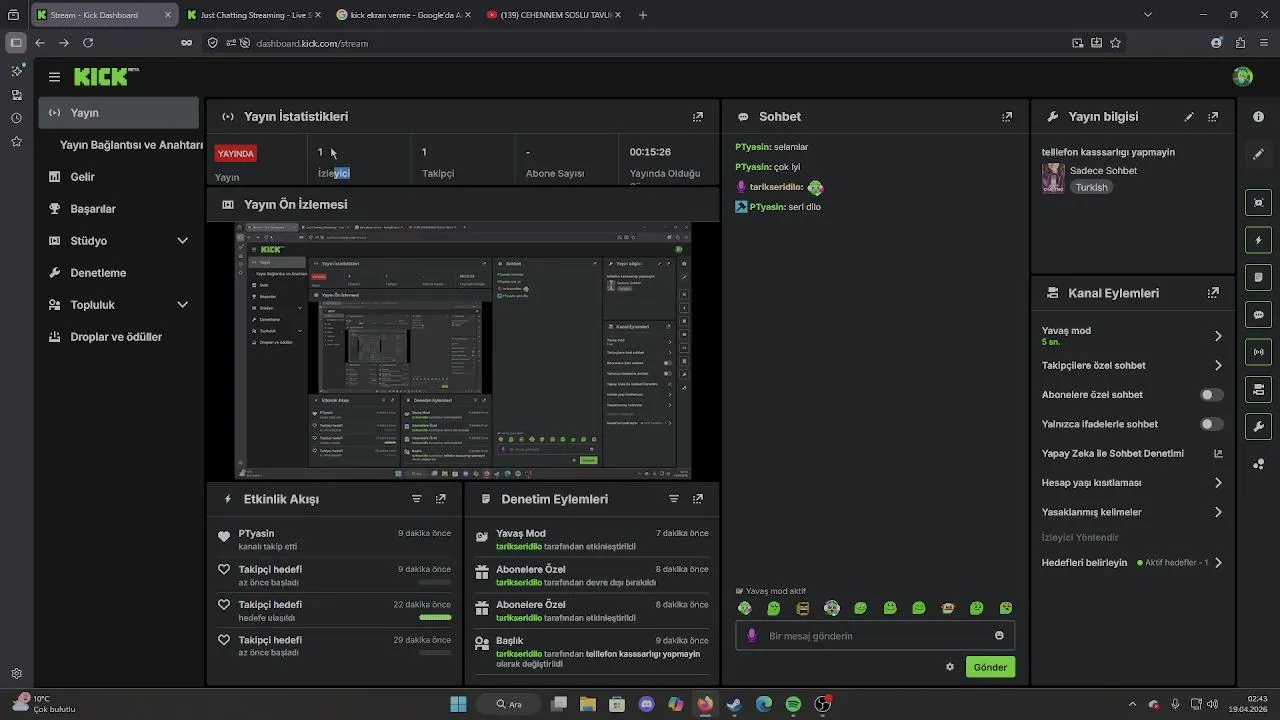Screen dimensions: 1280x720
Task: Click the identity badge icon in message box
Action: tap(752, 636)
